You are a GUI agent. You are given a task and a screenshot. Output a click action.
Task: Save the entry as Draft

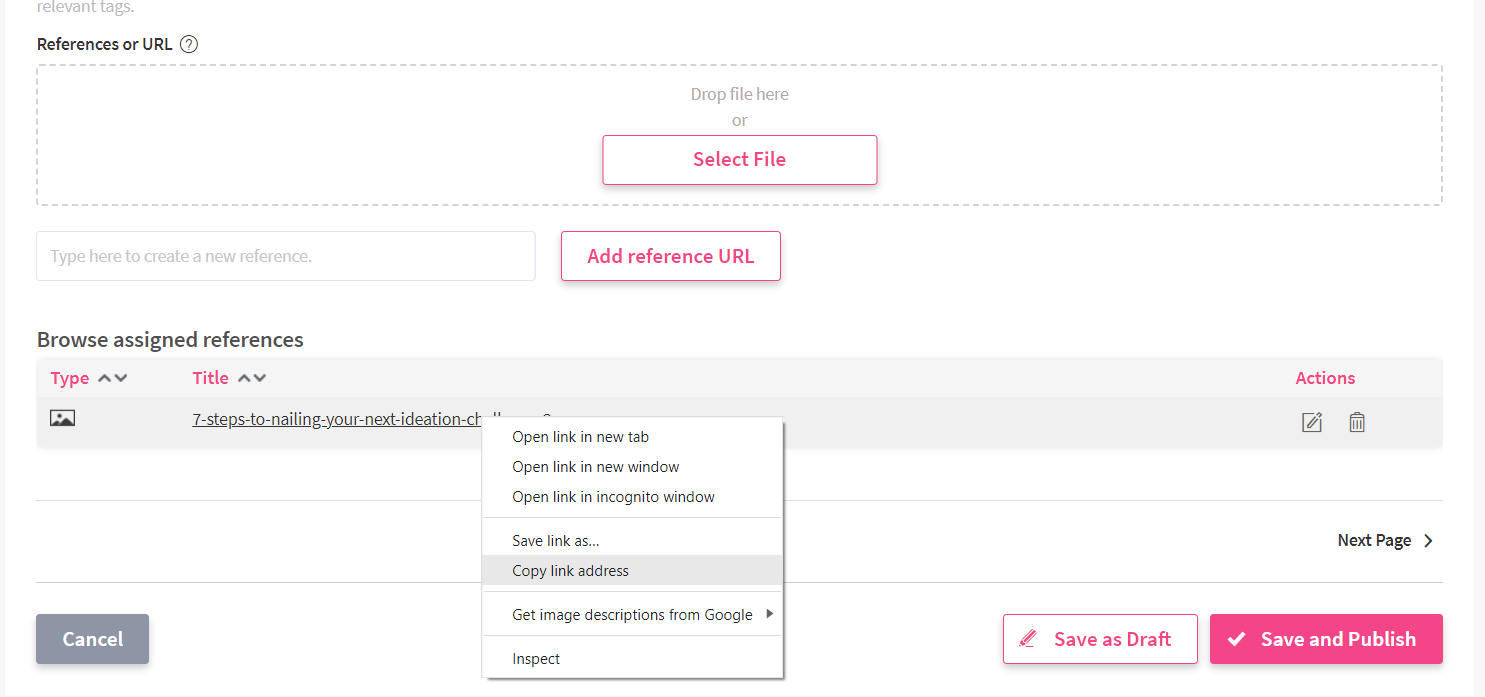(1100, 639)
